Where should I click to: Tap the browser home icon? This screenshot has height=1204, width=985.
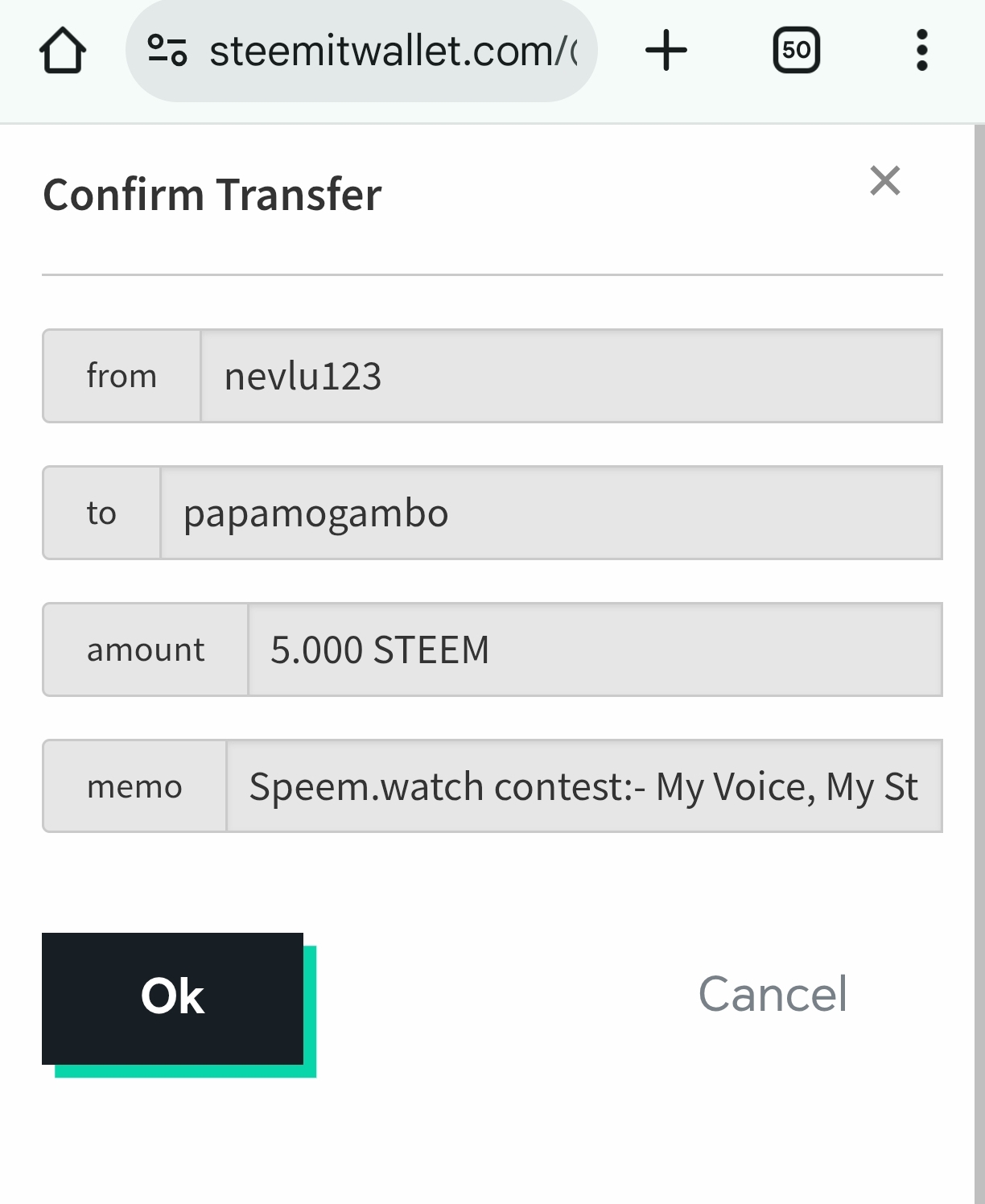63,51
